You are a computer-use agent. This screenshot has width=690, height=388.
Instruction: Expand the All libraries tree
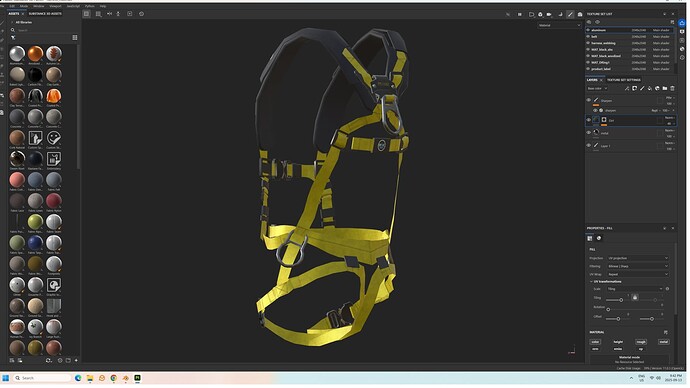pyautogui.click(x=12, y=22)
